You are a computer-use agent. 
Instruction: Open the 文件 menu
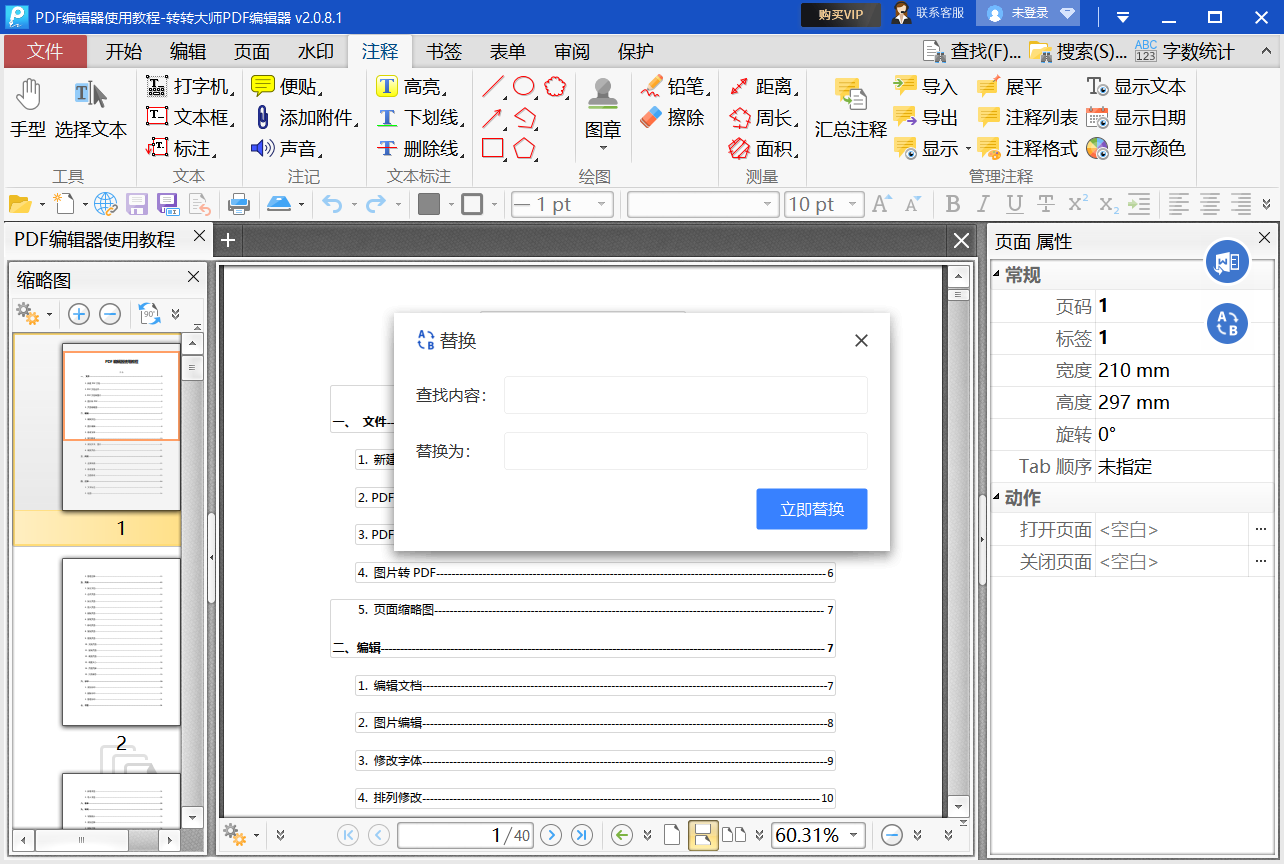pos(45,52)
